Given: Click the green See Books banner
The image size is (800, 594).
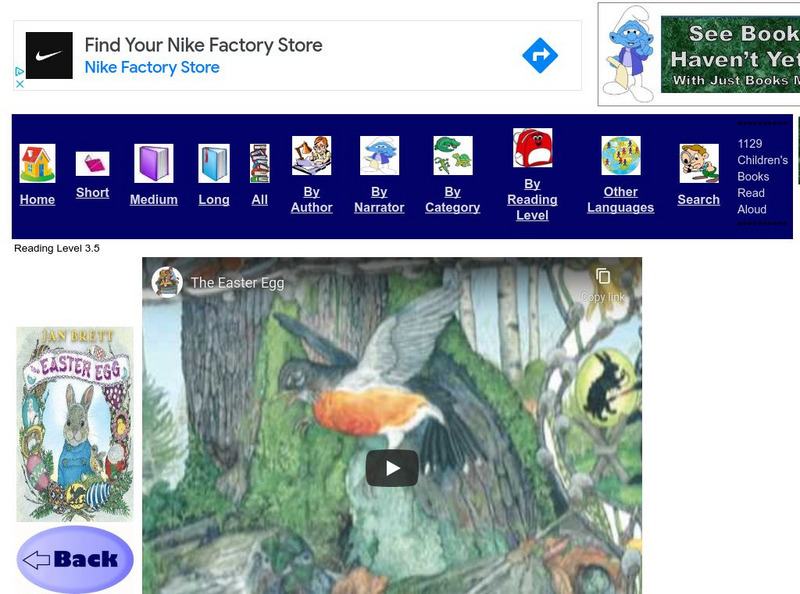Looking at the screenshot, I should (730, 55).
